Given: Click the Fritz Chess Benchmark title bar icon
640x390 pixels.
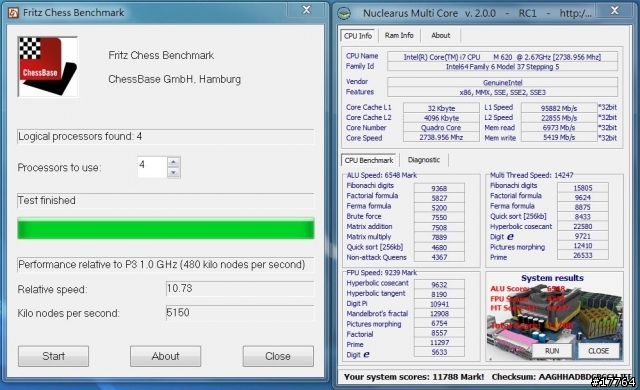Looking at the screenshot, I should [13, 13].
